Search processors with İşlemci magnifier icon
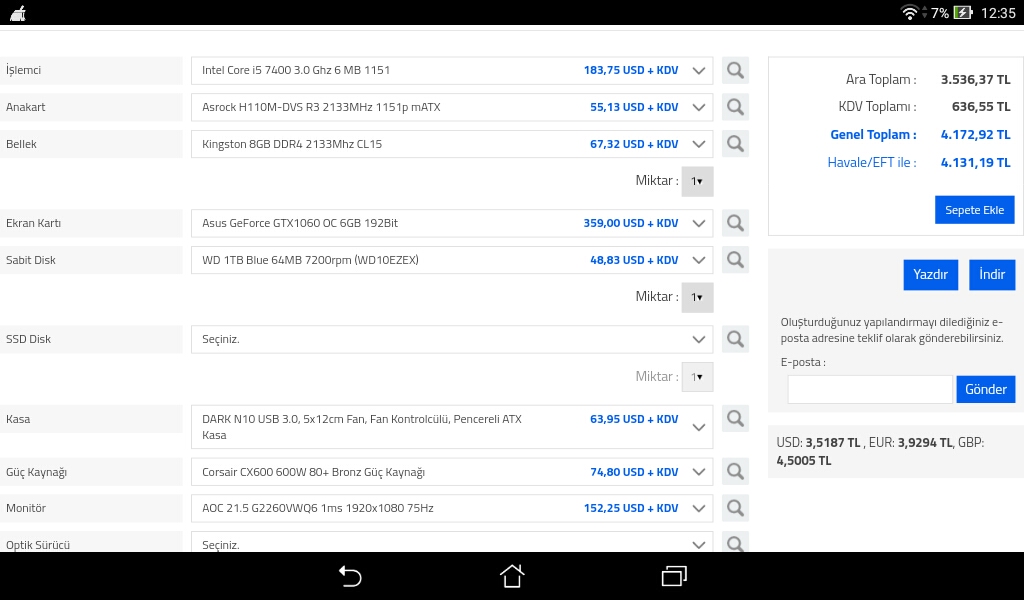The height and width of the screenshot is (600, 1024). 735,70
